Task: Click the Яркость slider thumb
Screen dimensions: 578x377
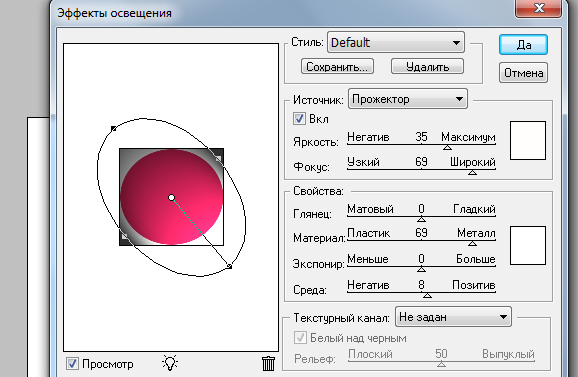Action: [447, 147]
